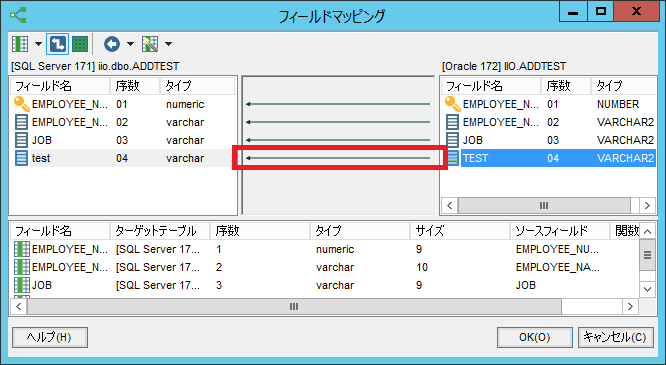Click the column layout toolbar icon
Screen dimensions: 666x365
click(x=20, y=44)
